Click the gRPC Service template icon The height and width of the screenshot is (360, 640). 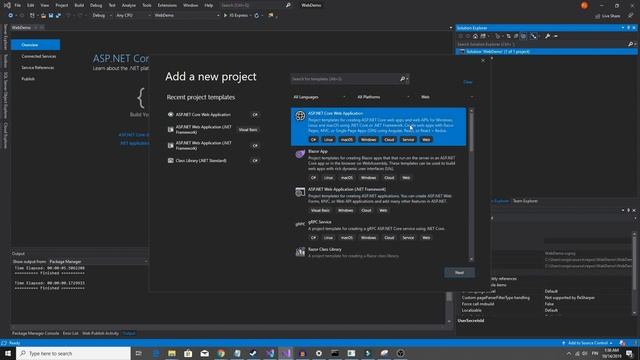(300, 224)
